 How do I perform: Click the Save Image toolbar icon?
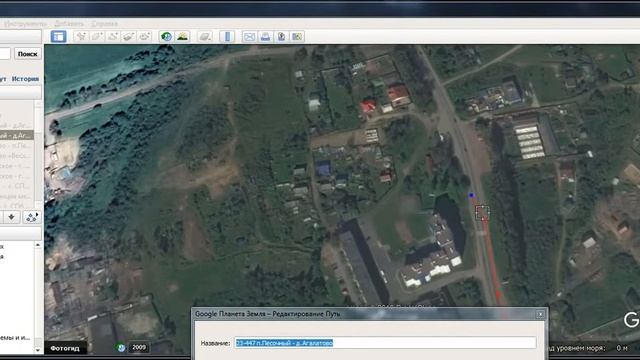281,37
